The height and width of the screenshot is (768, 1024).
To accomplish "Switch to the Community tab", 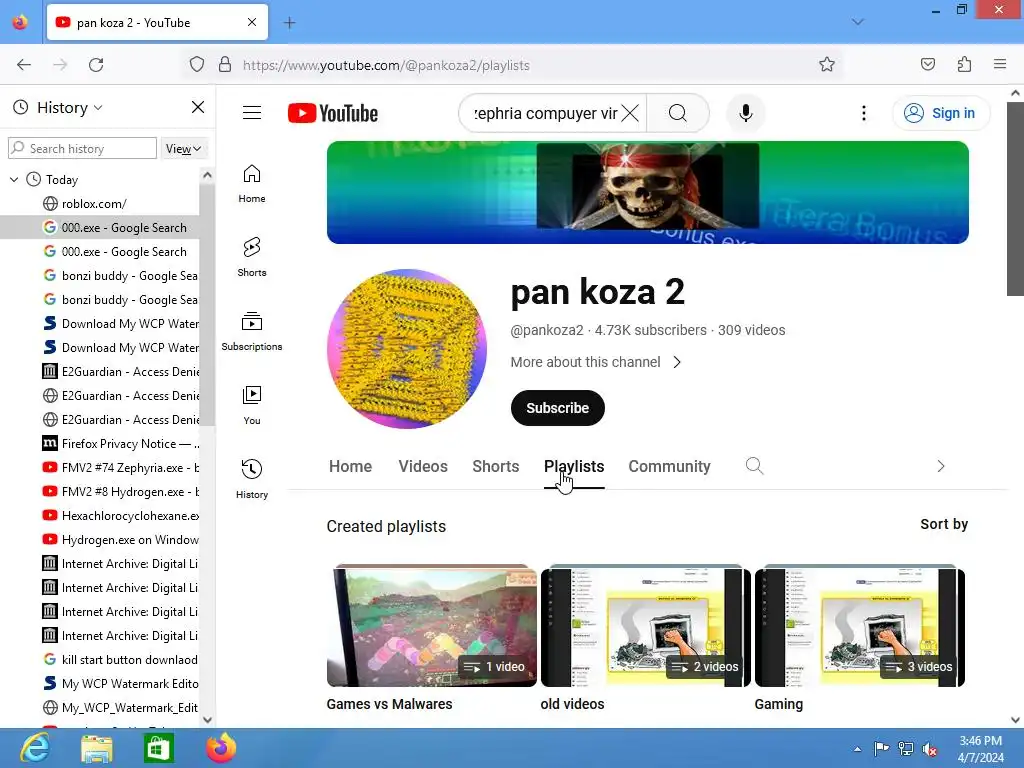I will (x=669, y=466).
